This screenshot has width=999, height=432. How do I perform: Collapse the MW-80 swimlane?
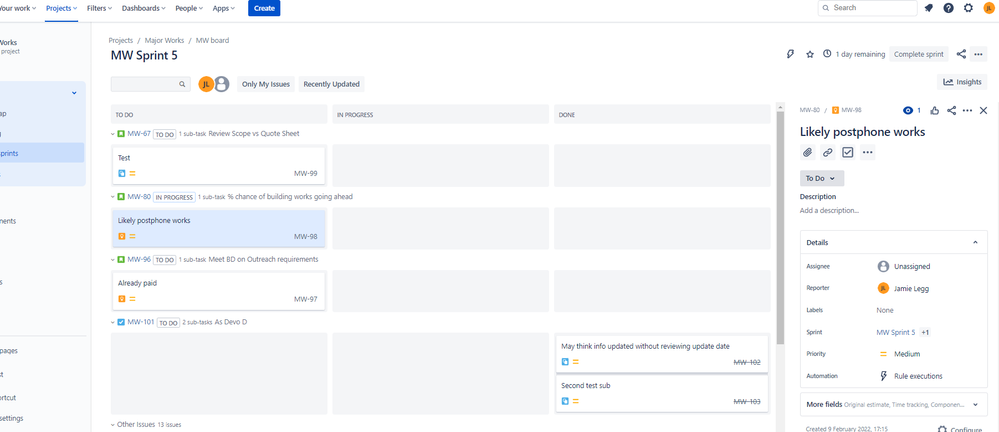[113, 197]
